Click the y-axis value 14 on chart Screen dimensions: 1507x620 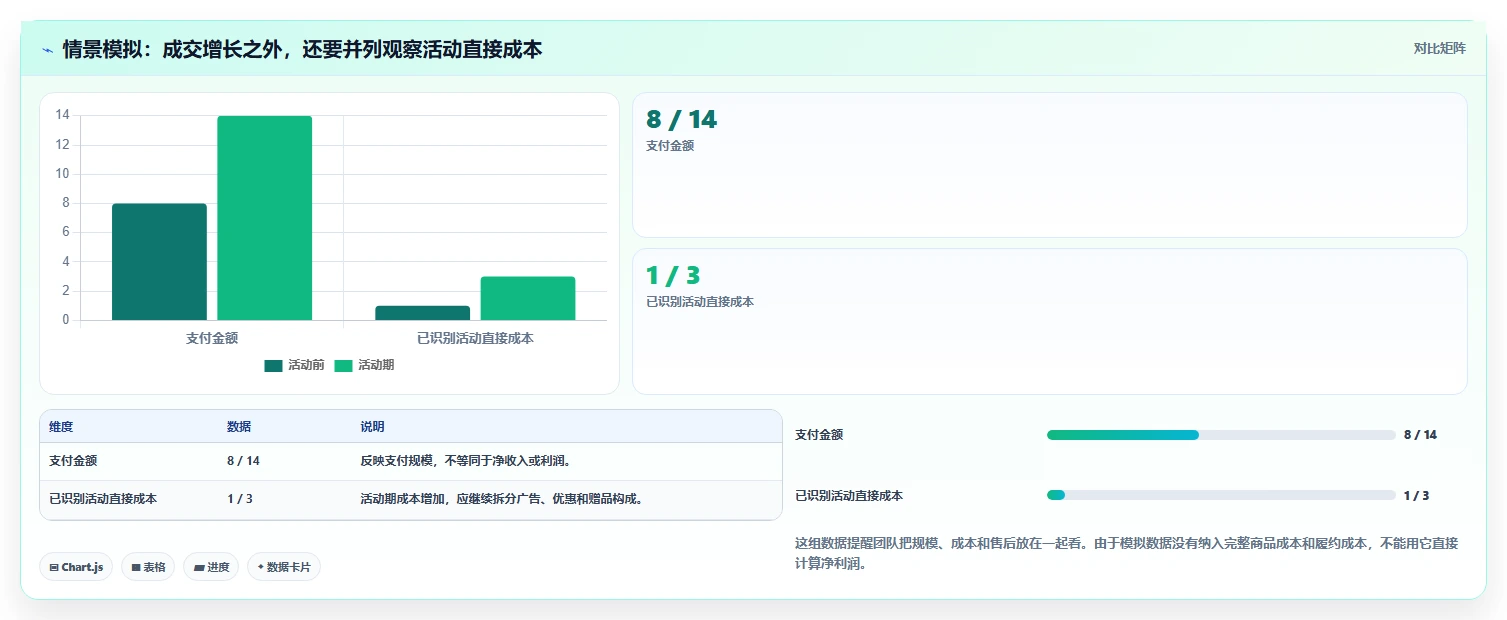click(x=62, y=115)
